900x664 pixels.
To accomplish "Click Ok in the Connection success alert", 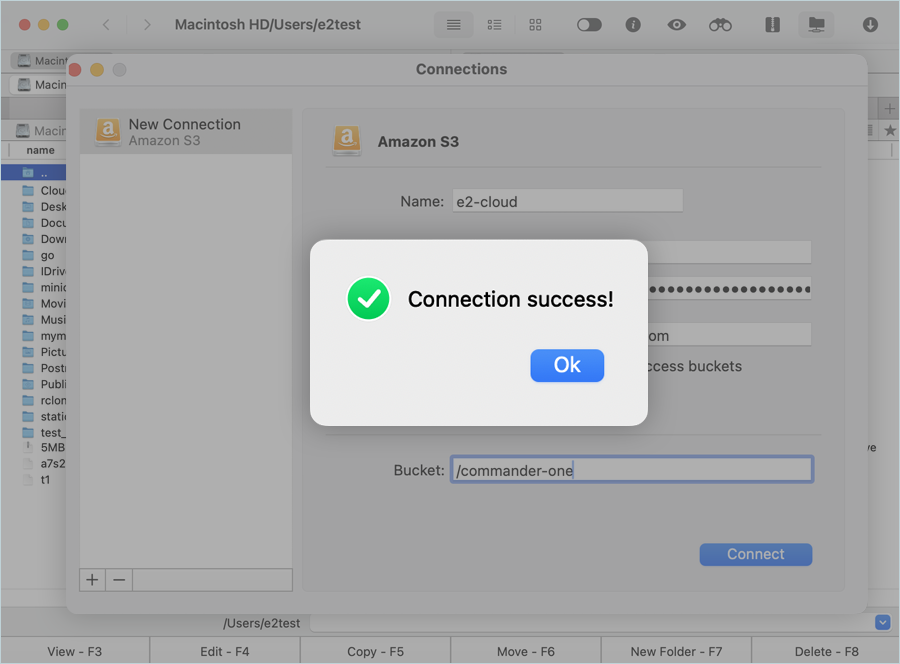I will pyautogui.click(x=567, y=366).
